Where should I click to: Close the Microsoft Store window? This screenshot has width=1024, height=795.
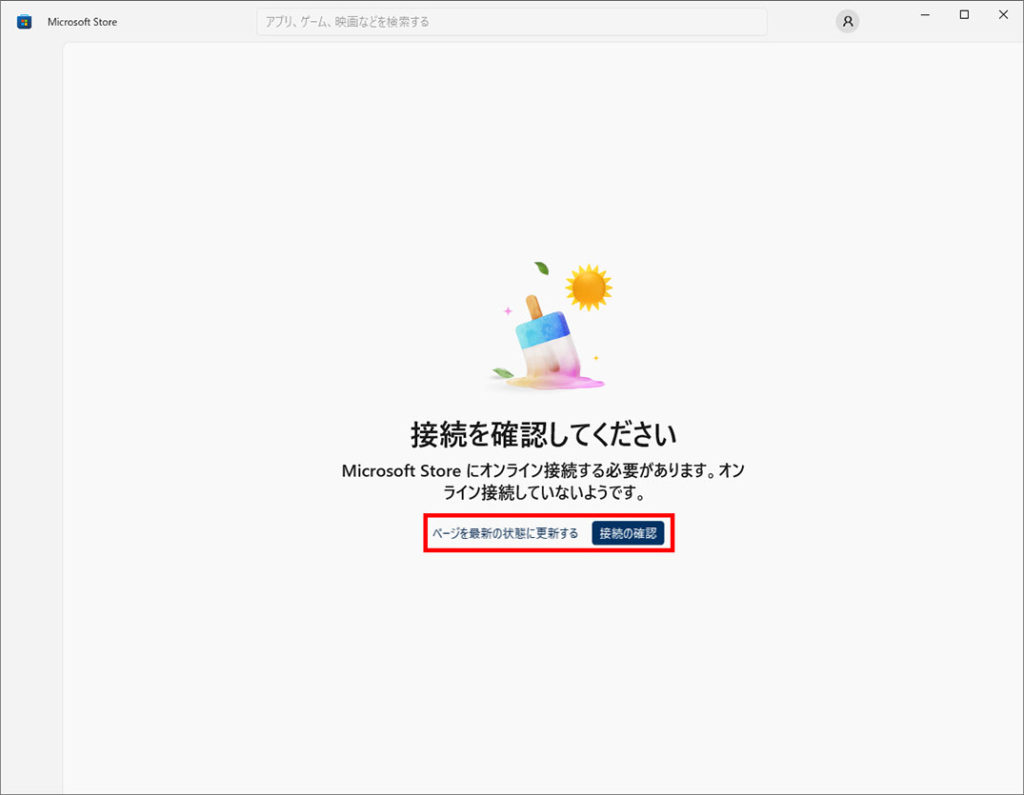tap(1003, 15)
